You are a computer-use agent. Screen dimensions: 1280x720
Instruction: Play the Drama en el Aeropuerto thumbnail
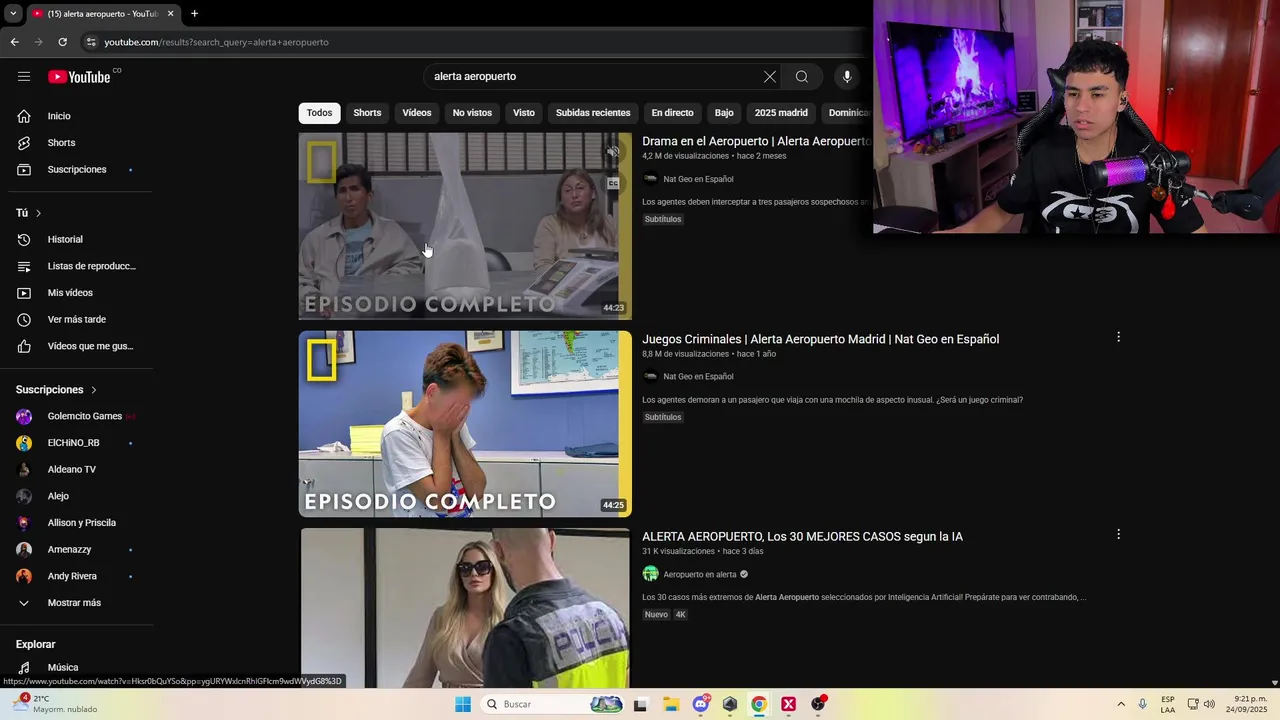465,226
